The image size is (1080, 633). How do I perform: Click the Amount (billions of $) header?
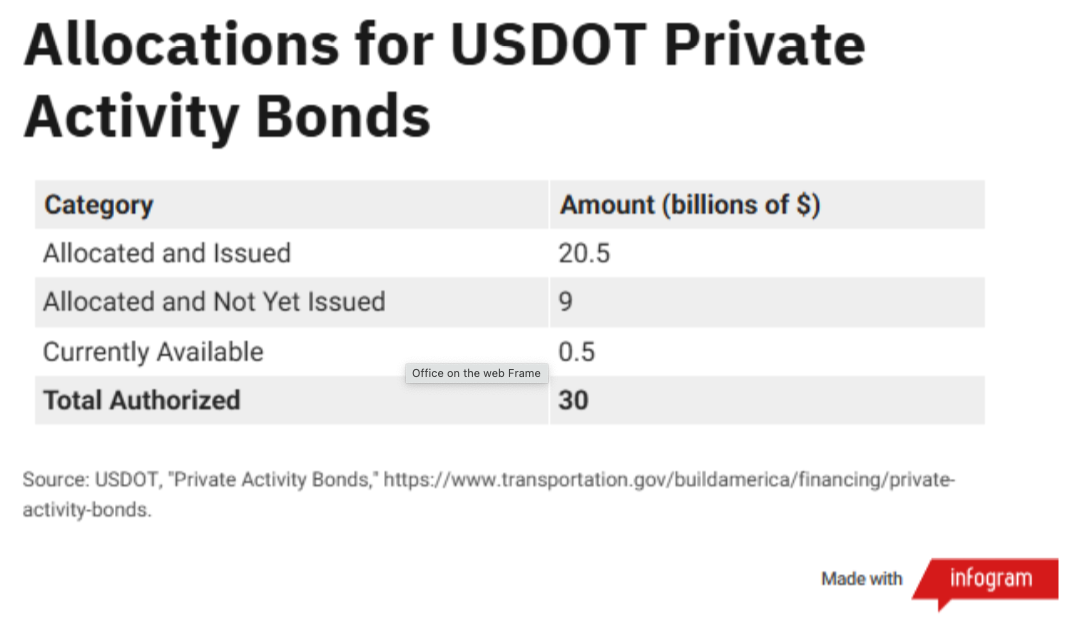coord(690,205)
